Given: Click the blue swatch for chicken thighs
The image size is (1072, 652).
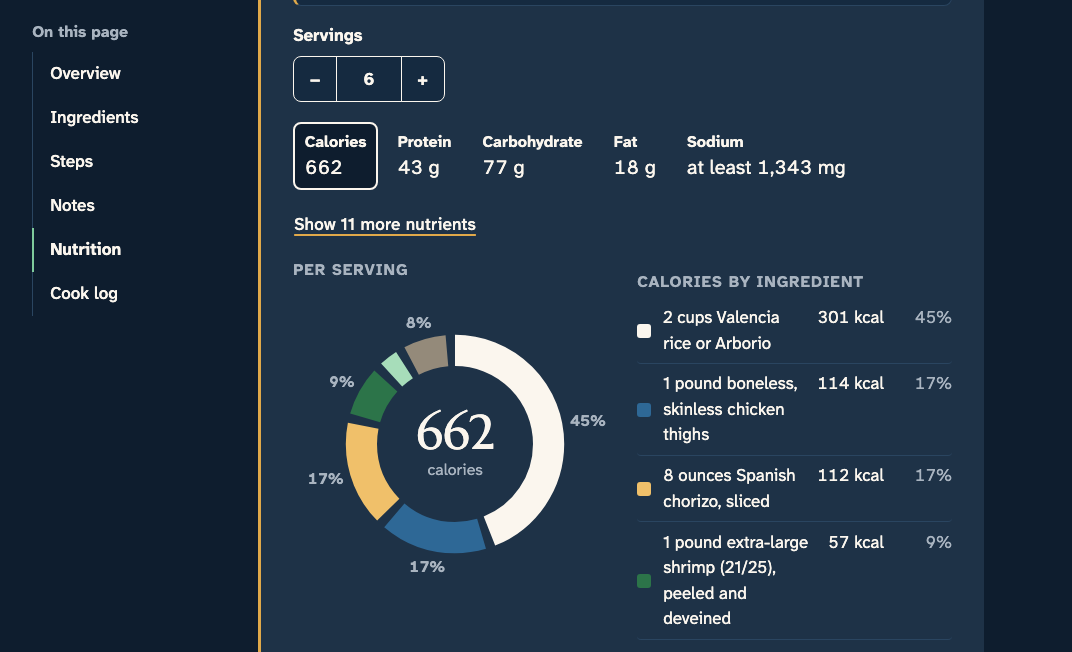Looking at the screenshot, I should tap(644, 409).
